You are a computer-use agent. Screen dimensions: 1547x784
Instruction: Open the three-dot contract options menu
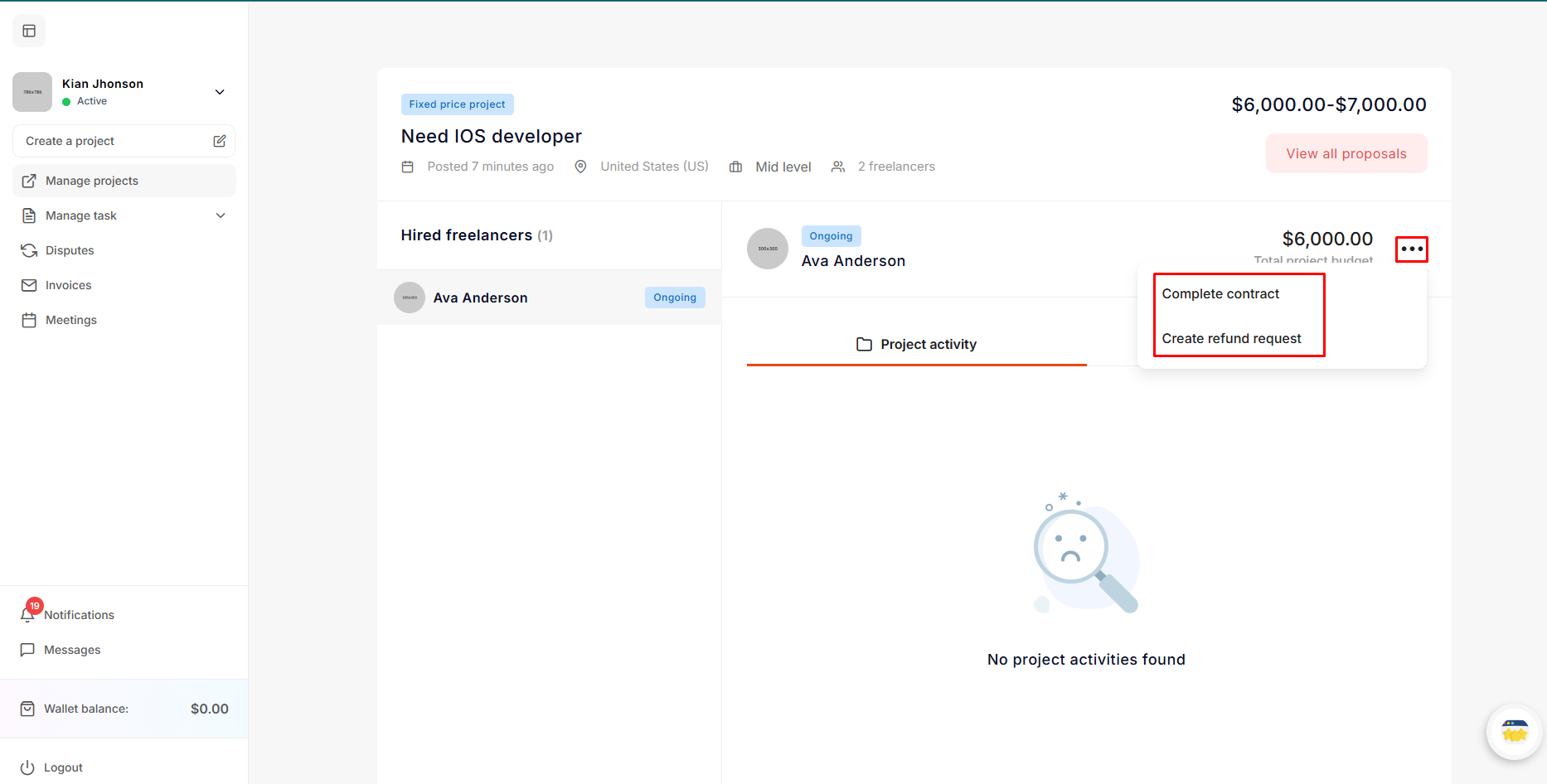tap(1411, 249)
